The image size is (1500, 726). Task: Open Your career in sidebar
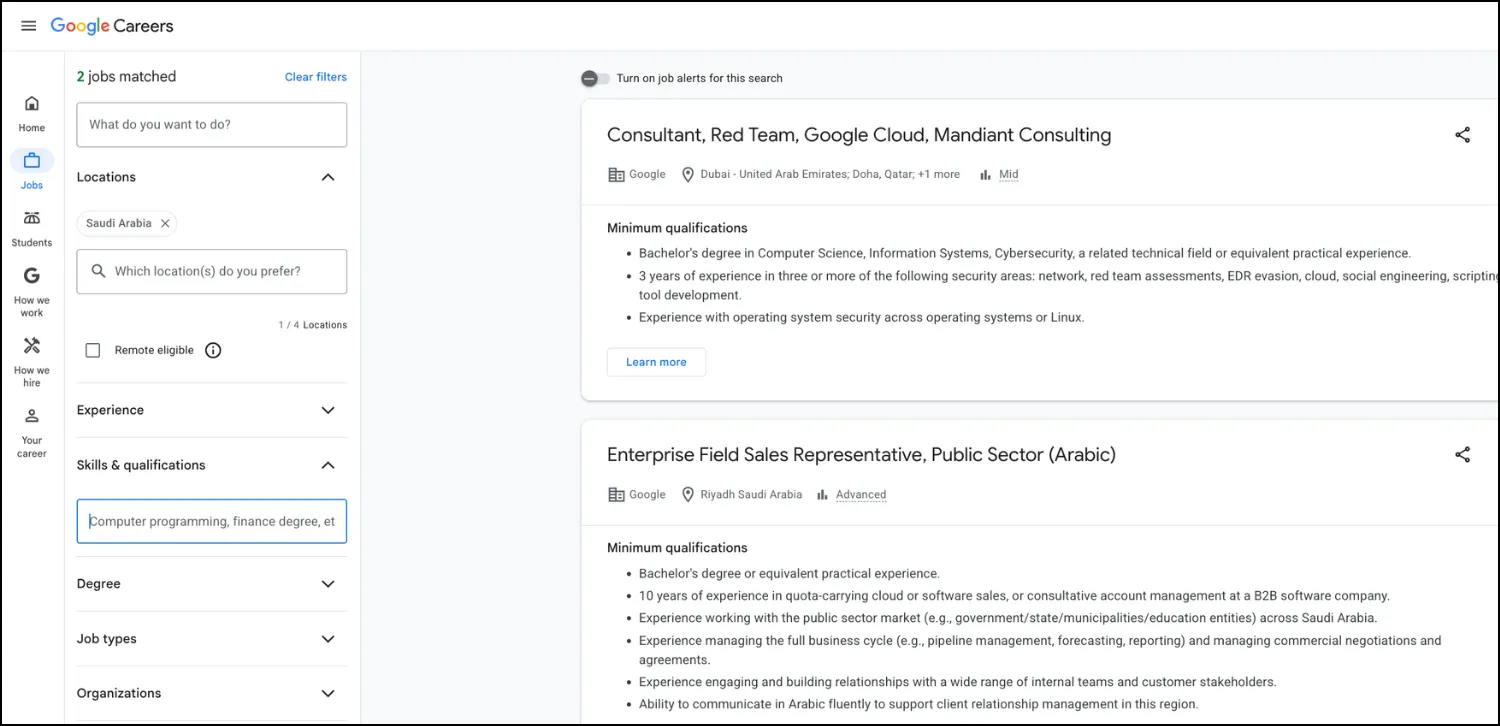pos(32,432)
